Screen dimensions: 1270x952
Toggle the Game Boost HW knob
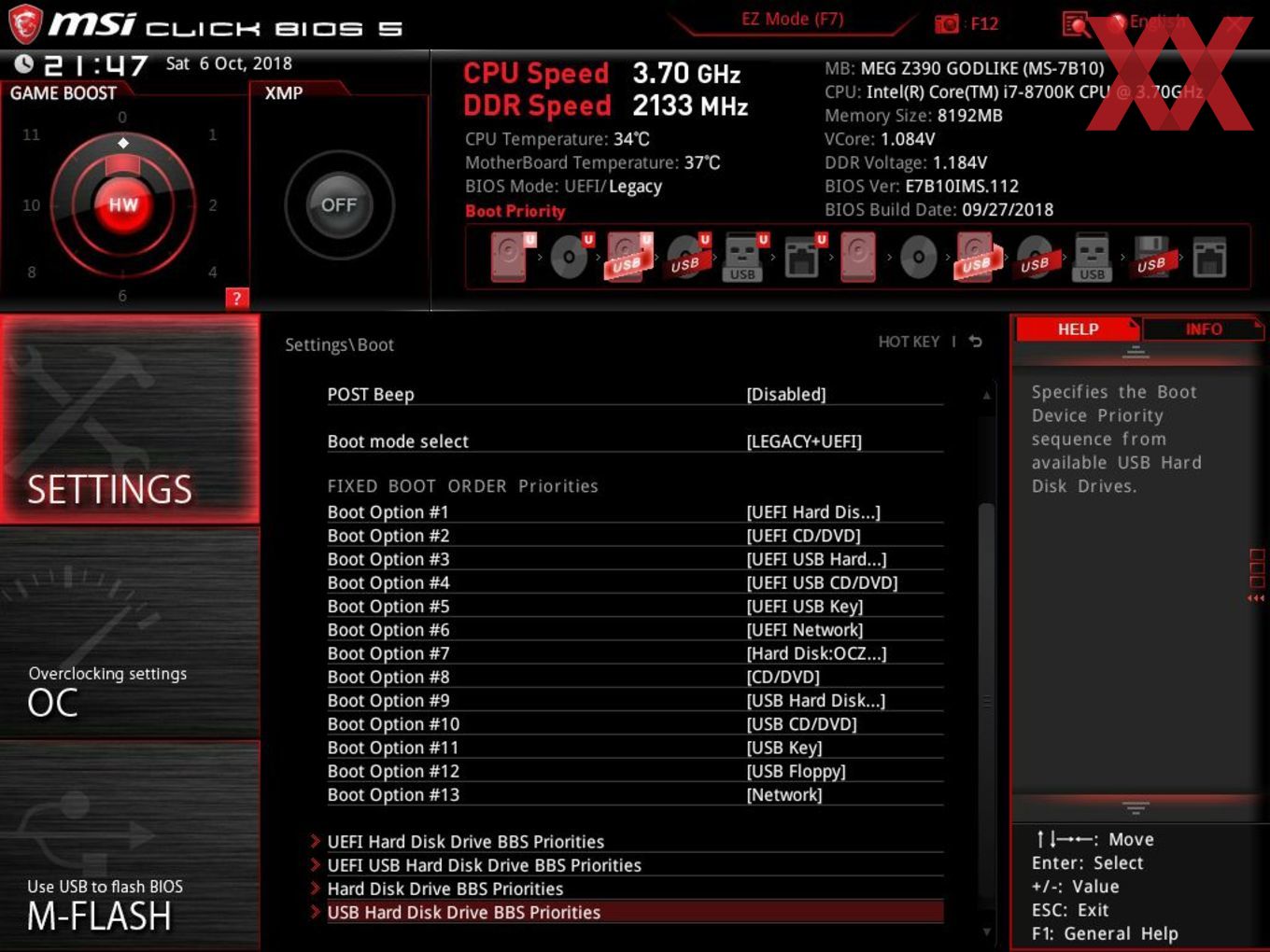coord(122,204)
